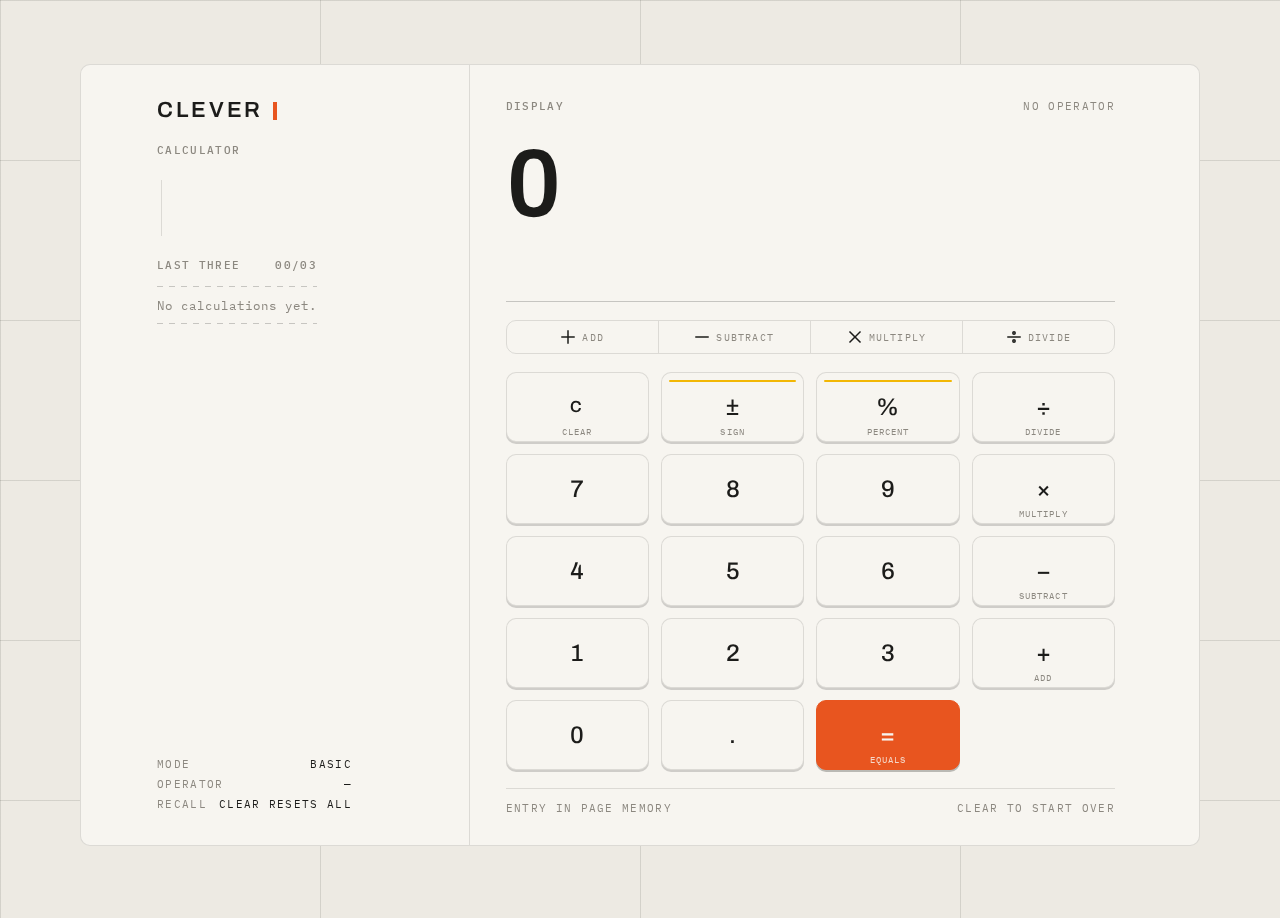Click the decimal point key
Viewport: 1280px width, 918px height.
(732, 735)
